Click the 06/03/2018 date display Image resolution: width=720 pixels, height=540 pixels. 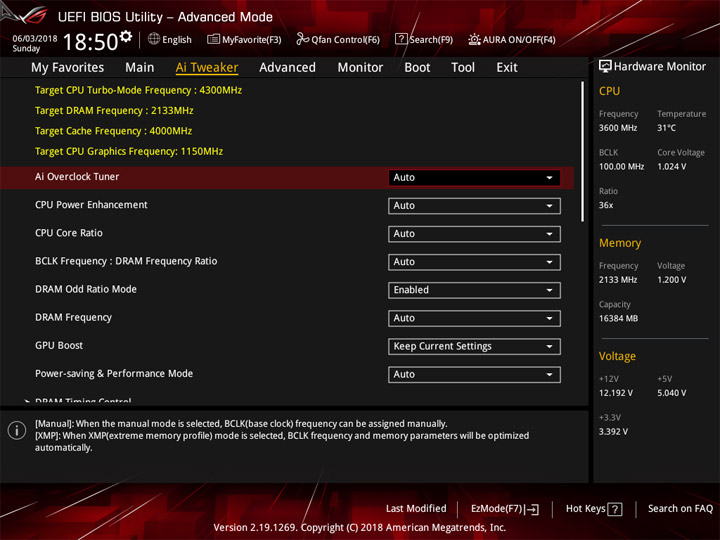tap(35, 39)
